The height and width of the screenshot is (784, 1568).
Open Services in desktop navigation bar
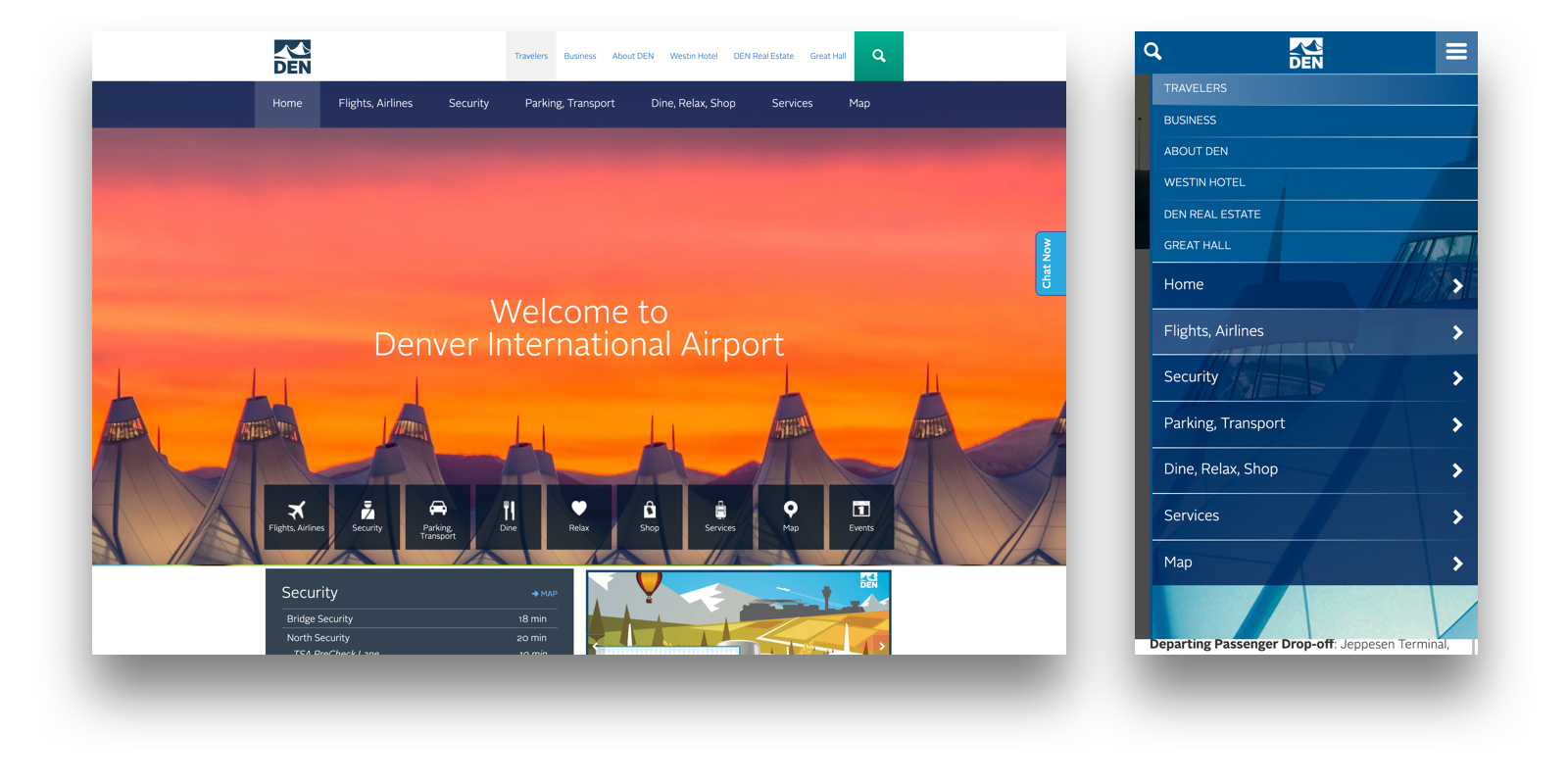[x=792, y=104]
